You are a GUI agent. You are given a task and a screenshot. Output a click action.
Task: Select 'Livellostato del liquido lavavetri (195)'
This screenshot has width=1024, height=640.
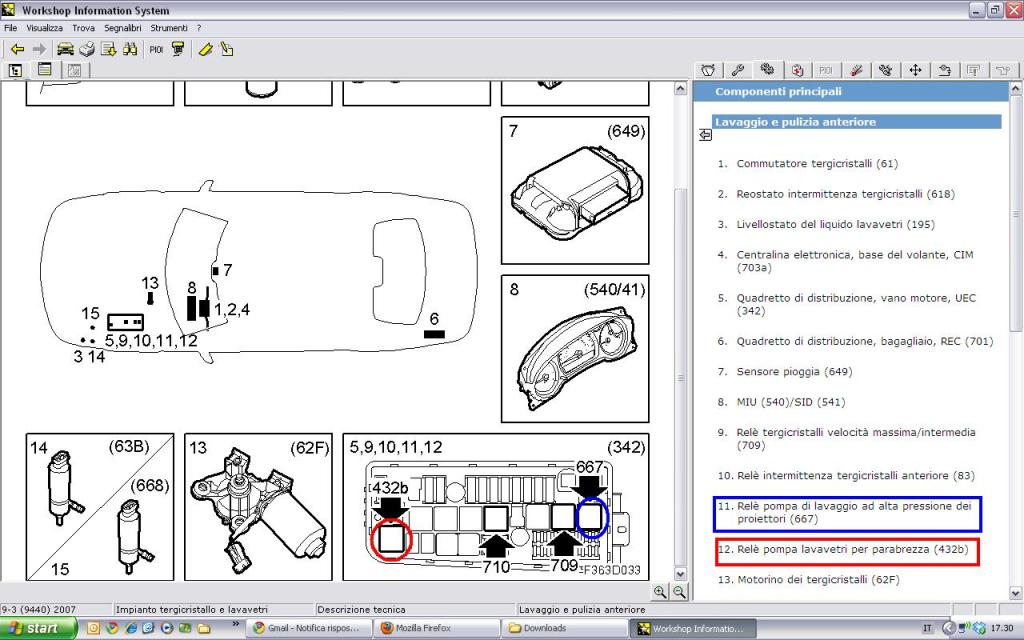pyautogui.click(x=835, y=224)
